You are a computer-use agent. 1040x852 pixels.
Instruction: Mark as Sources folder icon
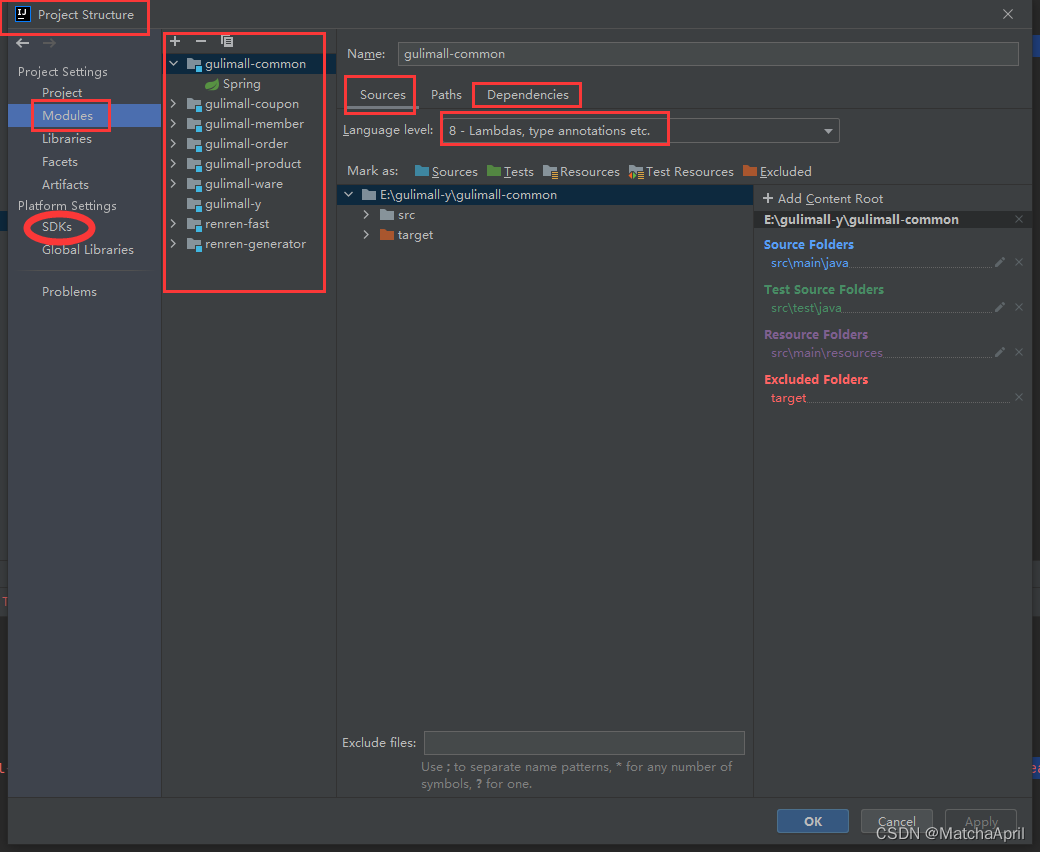(422, 171)
